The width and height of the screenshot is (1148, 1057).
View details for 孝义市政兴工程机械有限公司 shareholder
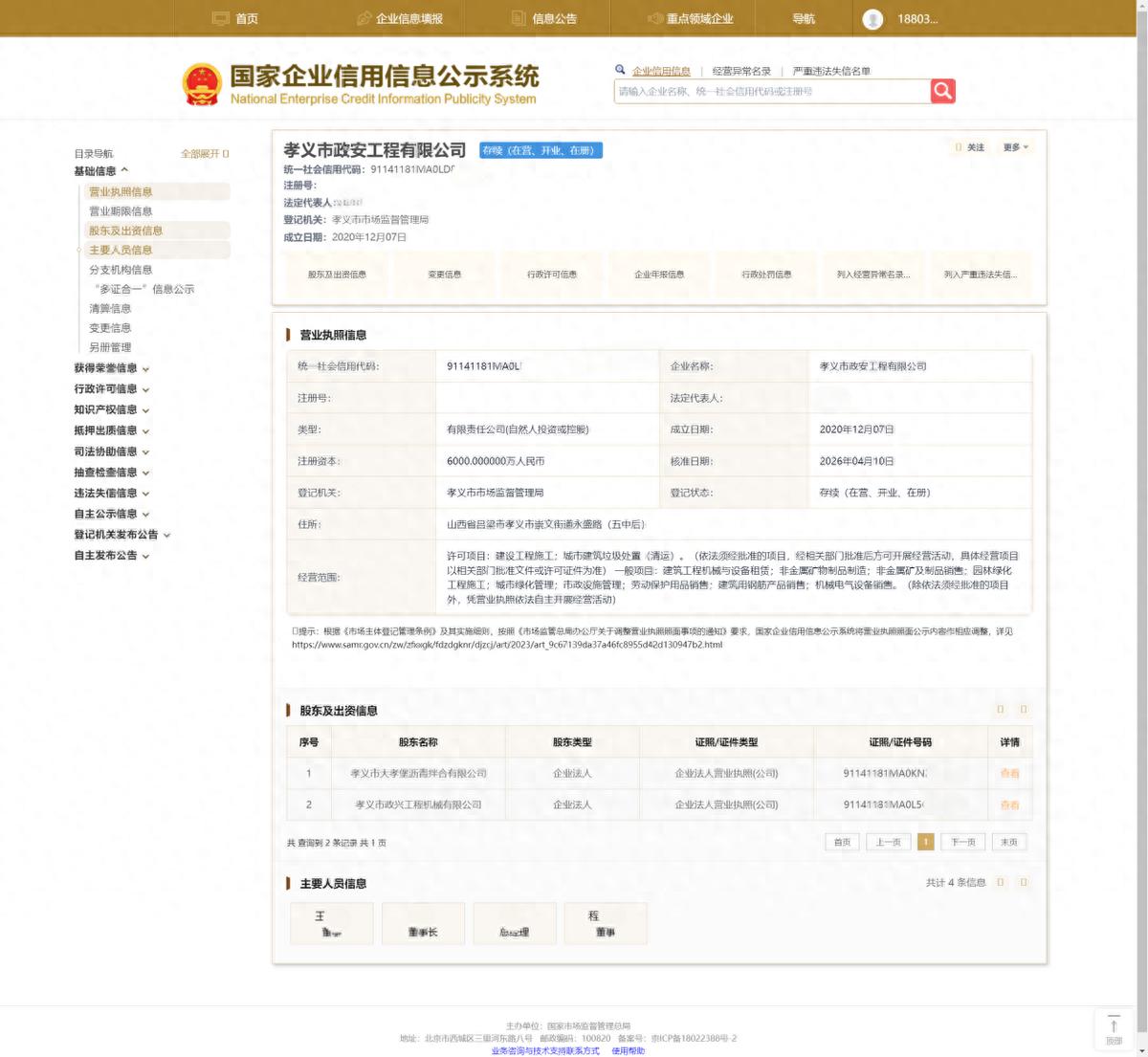1009,804
